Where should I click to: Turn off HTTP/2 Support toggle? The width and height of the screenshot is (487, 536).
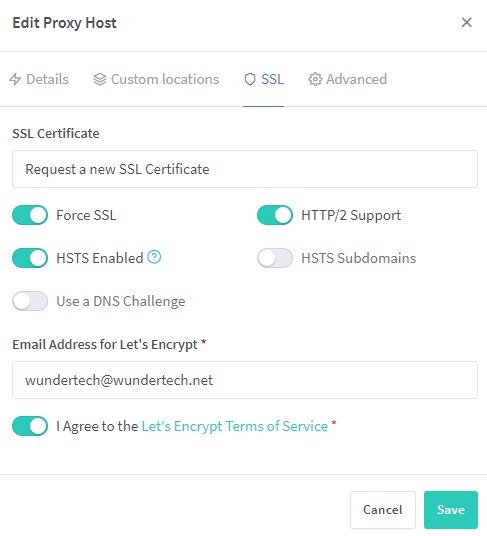click(275, 215)
